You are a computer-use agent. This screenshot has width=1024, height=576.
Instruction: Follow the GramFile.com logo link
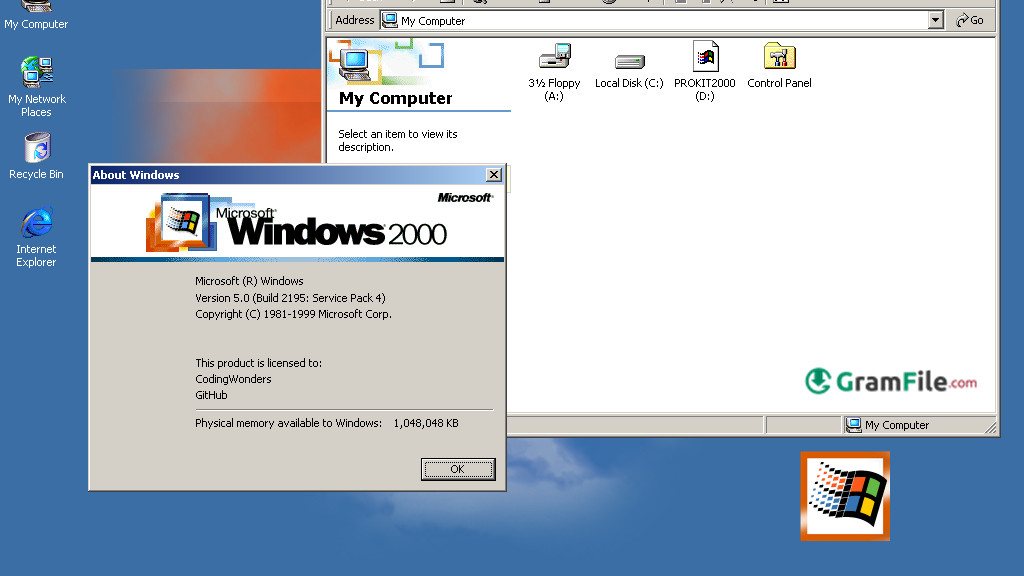click(x=892, y=382)
